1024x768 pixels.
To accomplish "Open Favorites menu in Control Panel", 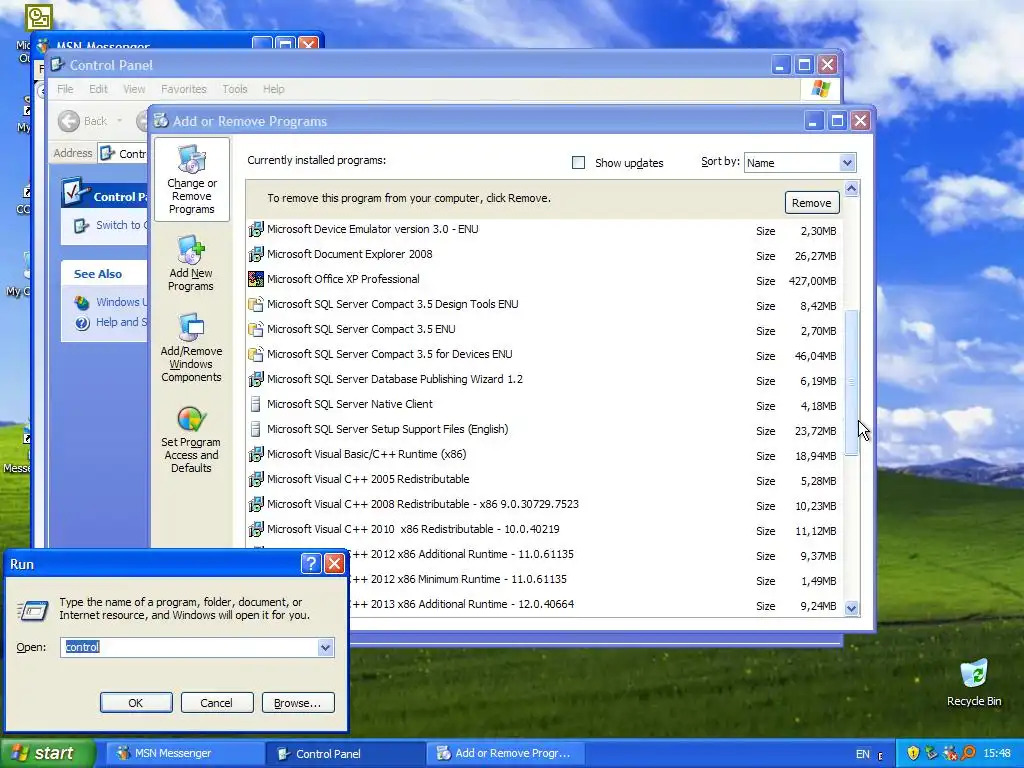I will click(184, 89).
